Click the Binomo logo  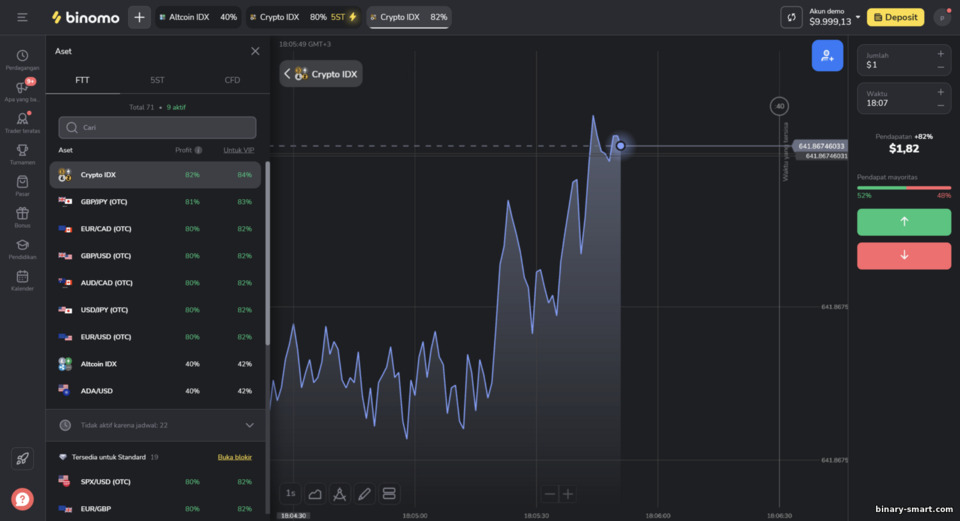click(86, 18)
